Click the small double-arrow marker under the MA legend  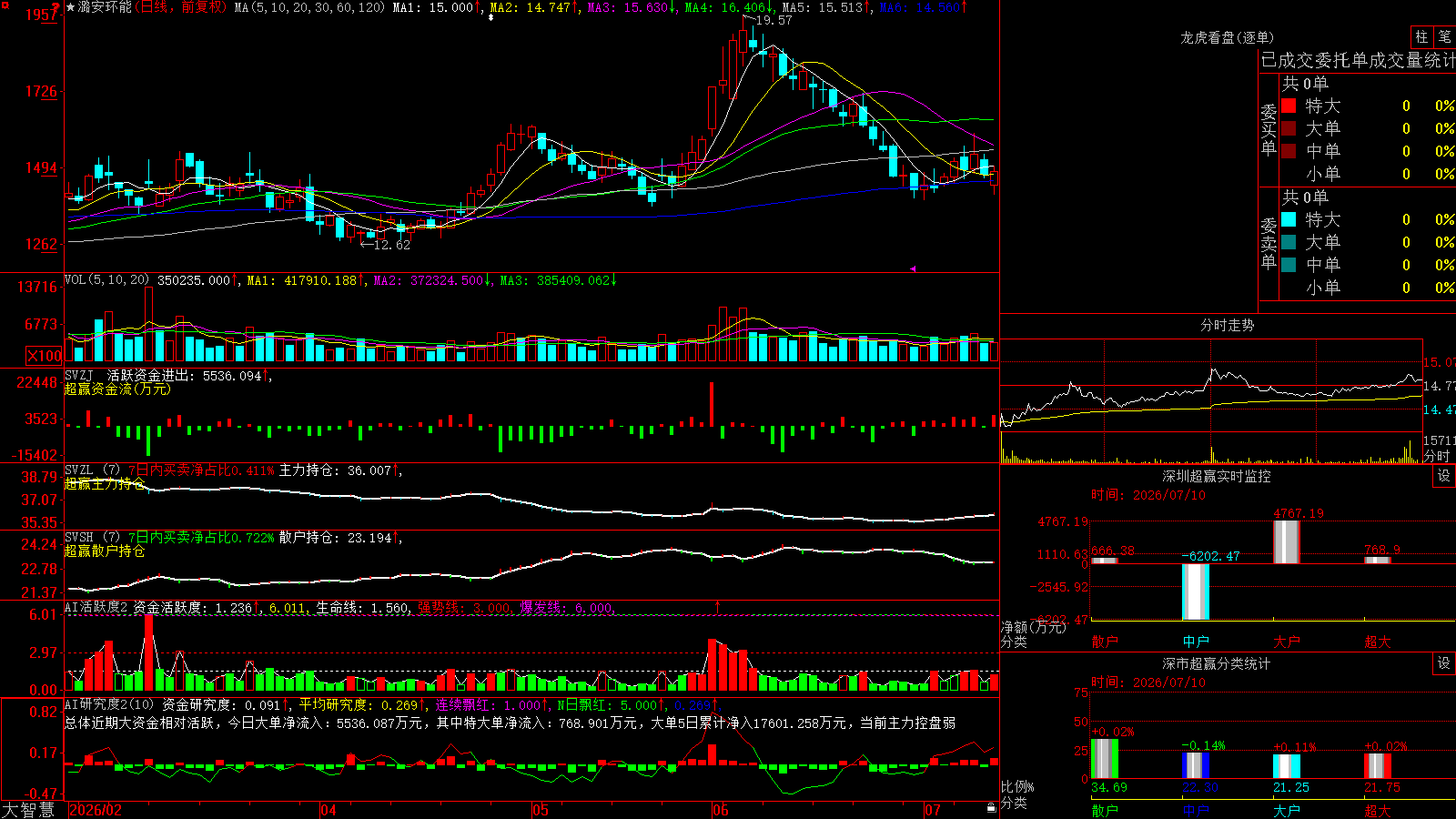click(x=491, y=17)
